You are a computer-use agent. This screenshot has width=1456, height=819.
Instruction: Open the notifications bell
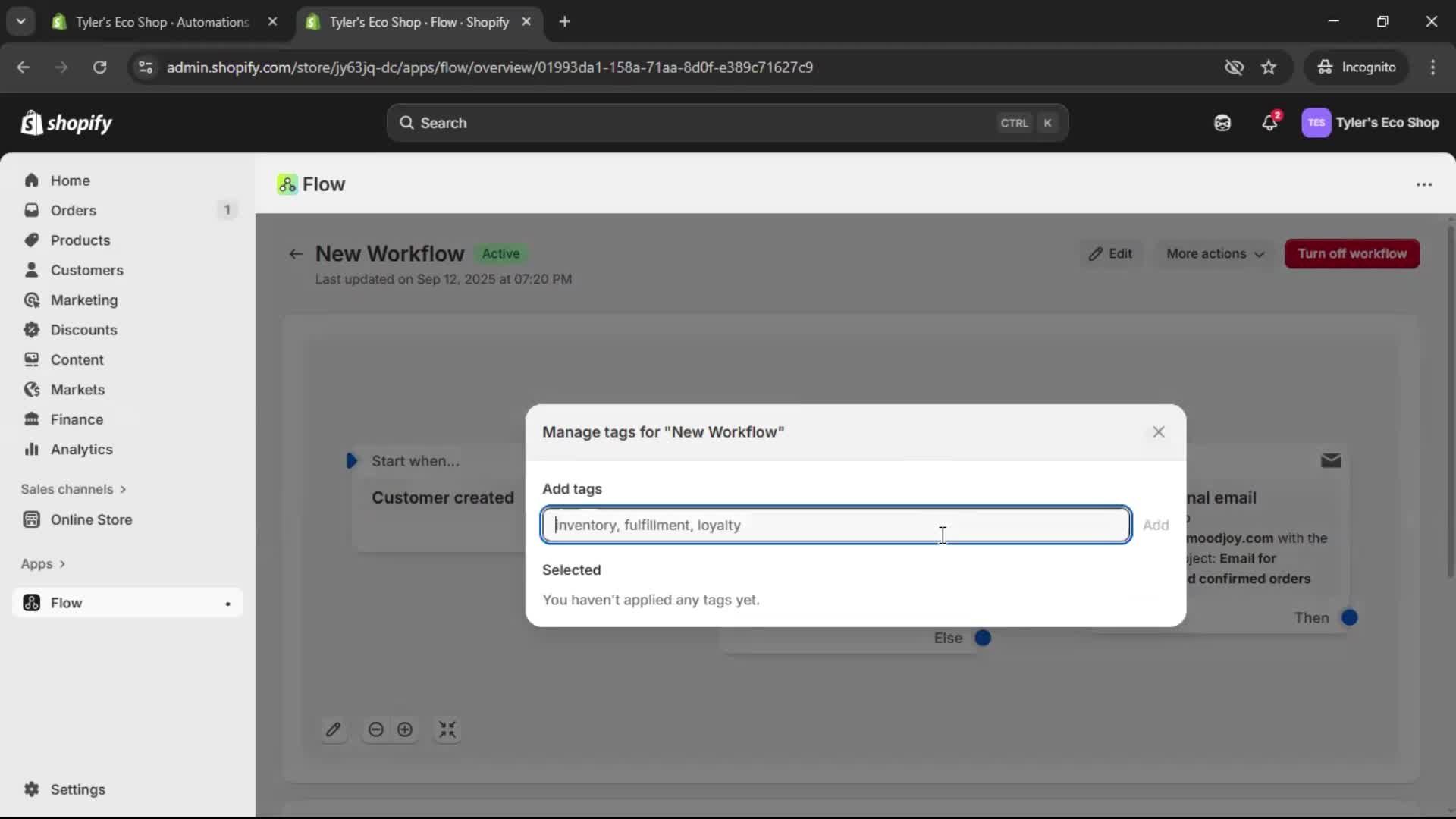(1270, 122)
